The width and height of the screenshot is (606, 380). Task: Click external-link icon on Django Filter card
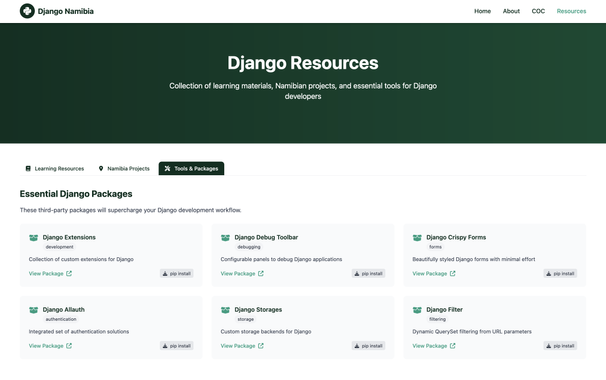pos(453,346)
